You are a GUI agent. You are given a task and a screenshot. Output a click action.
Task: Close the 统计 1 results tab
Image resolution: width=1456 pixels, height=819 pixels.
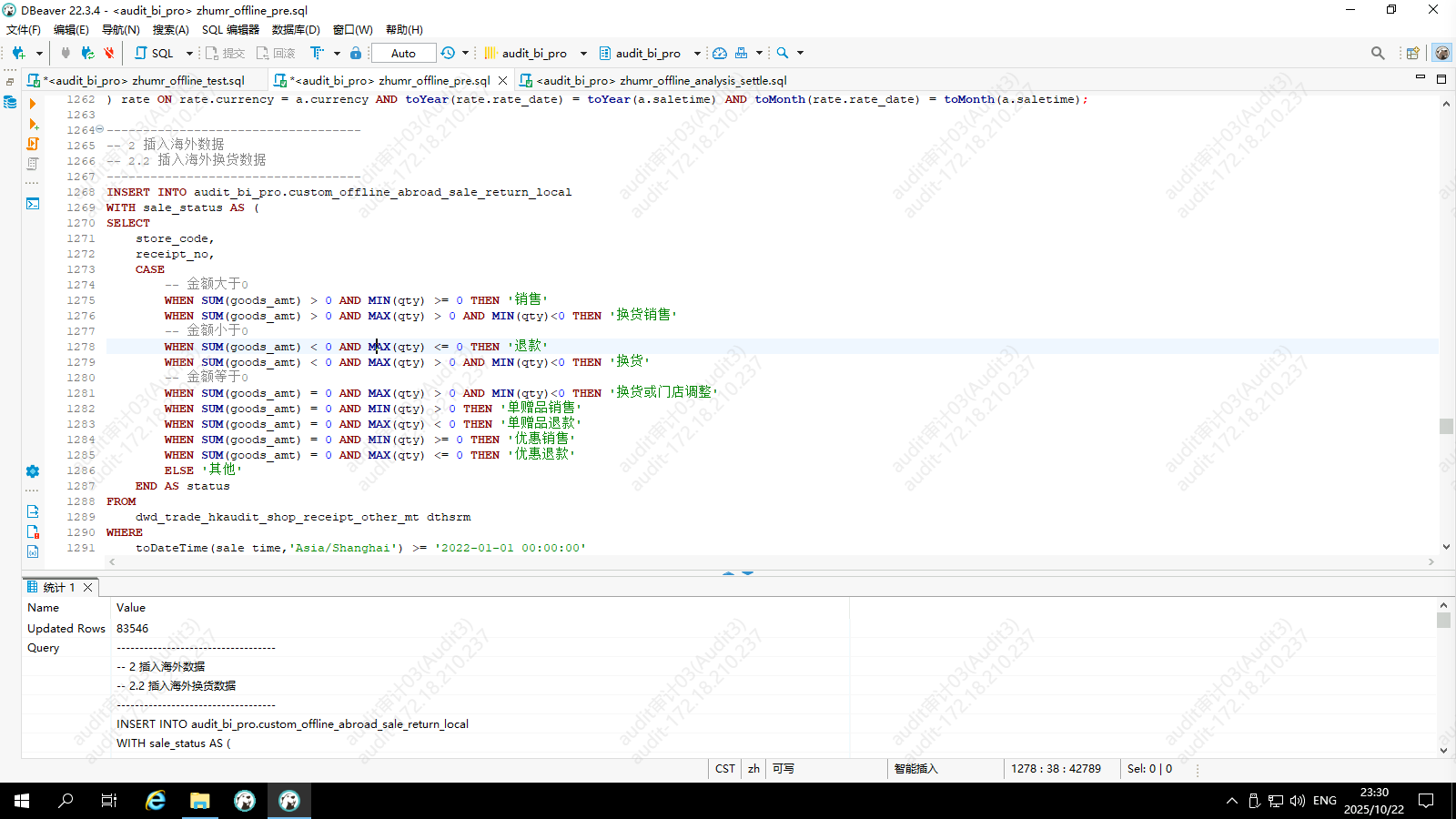point(88,588)
